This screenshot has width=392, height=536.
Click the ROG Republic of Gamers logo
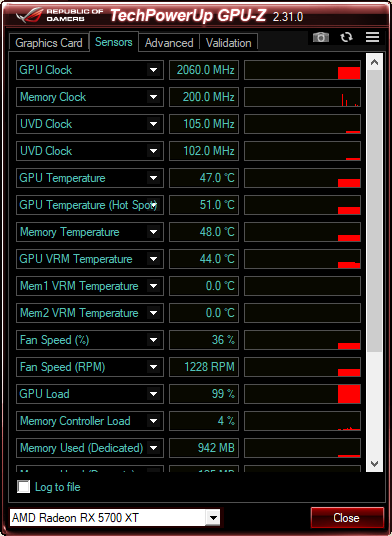tap(59, 15)
